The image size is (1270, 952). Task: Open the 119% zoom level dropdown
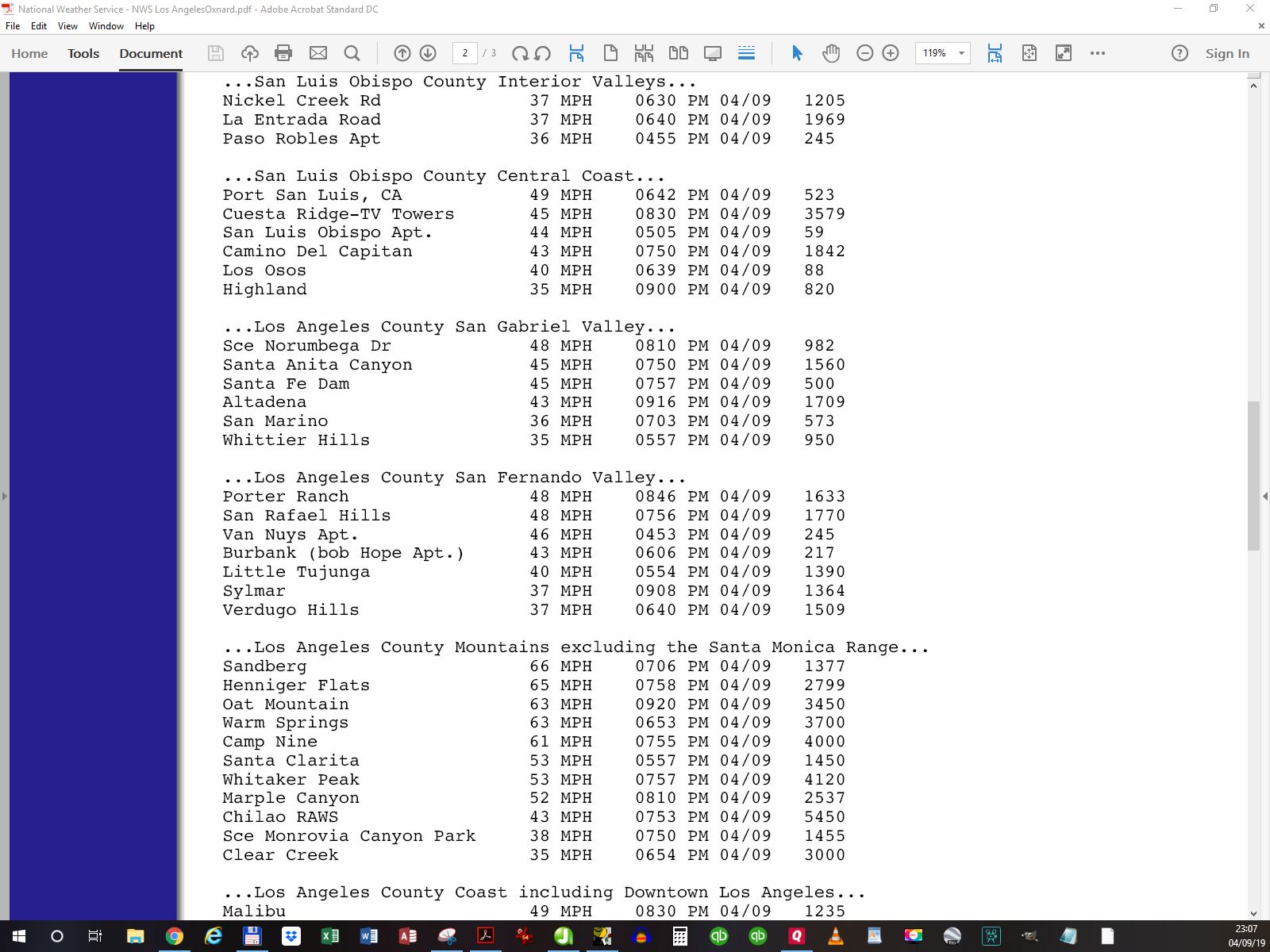coord(961,53)
